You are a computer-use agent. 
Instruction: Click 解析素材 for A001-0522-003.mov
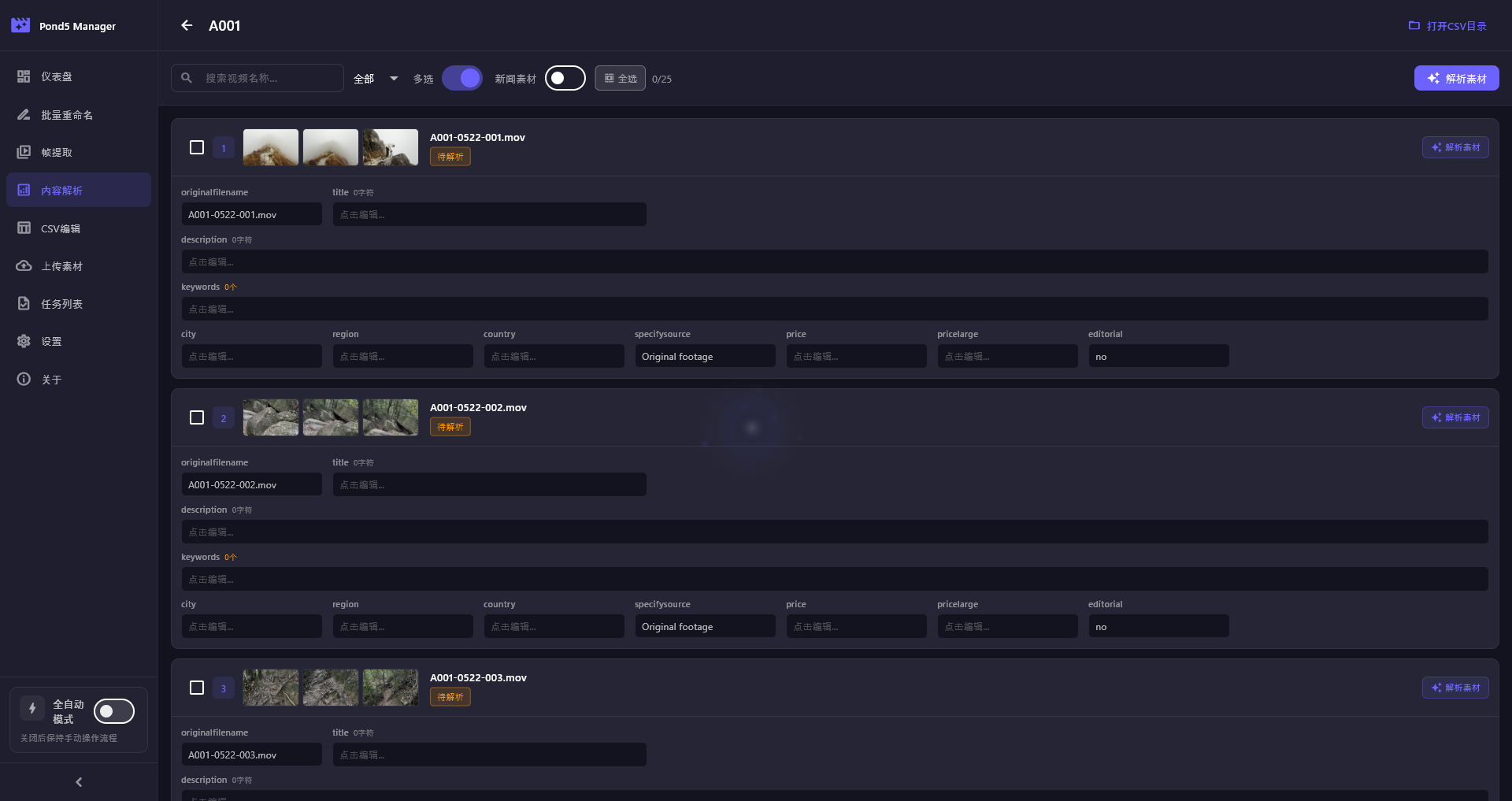coord(1455,688)
